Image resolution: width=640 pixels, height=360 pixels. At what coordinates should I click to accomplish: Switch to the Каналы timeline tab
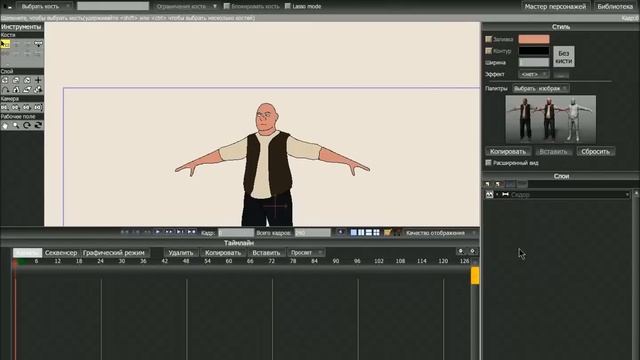[27, 253]
